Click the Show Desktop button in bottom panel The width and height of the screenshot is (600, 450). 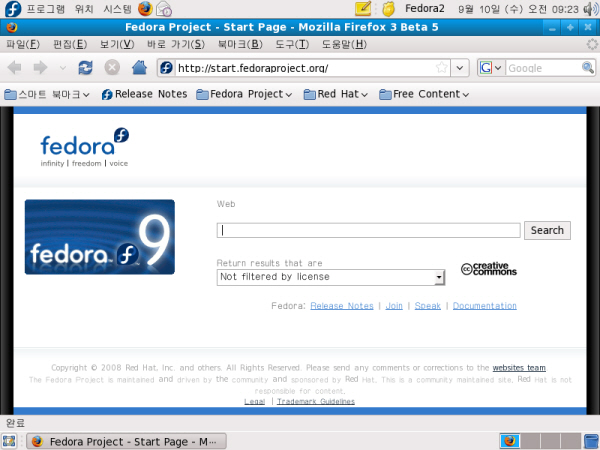[x=10, y=441]
